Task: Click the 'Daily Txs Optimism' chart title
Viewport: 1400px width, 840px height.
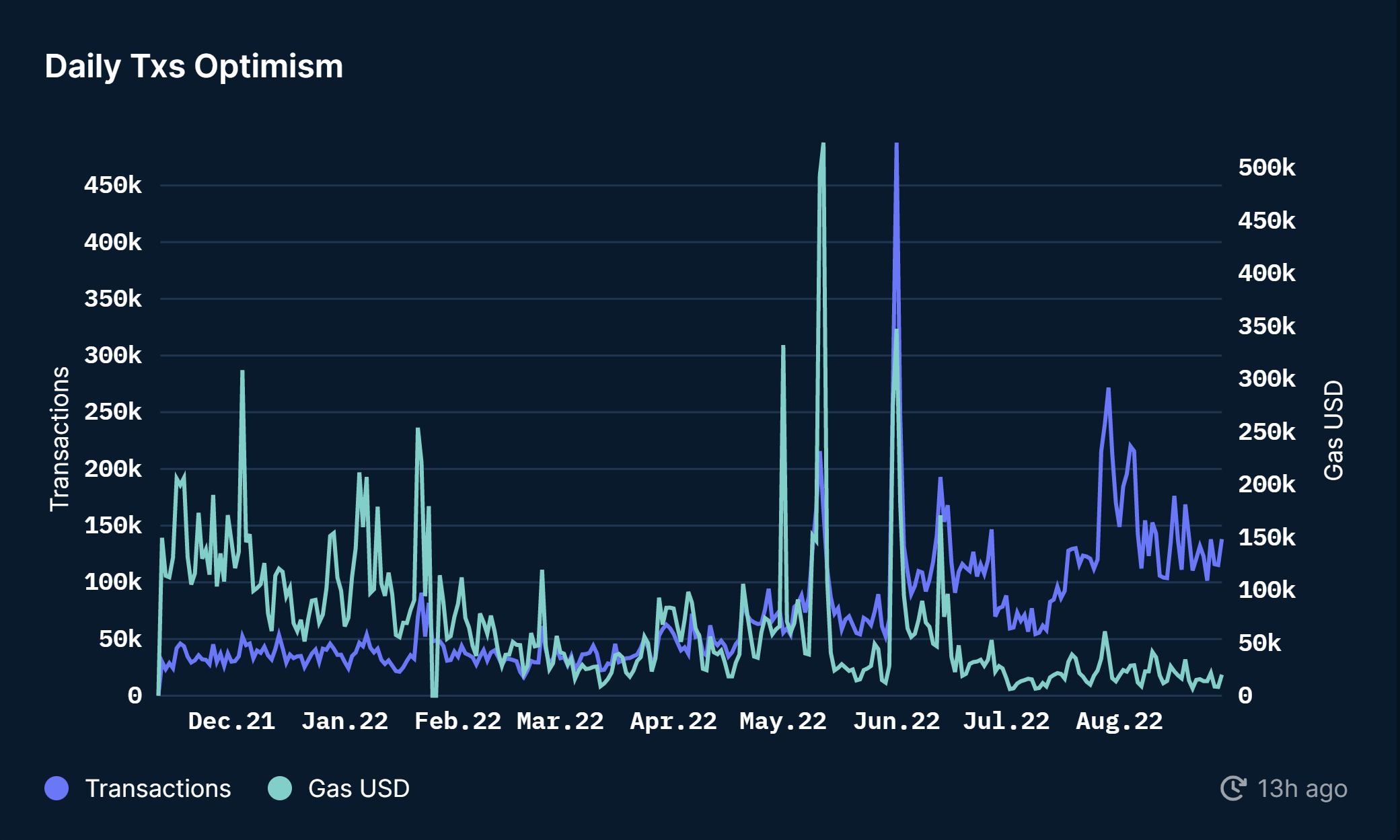Action: pyautogui.click(x=194, y=66)
